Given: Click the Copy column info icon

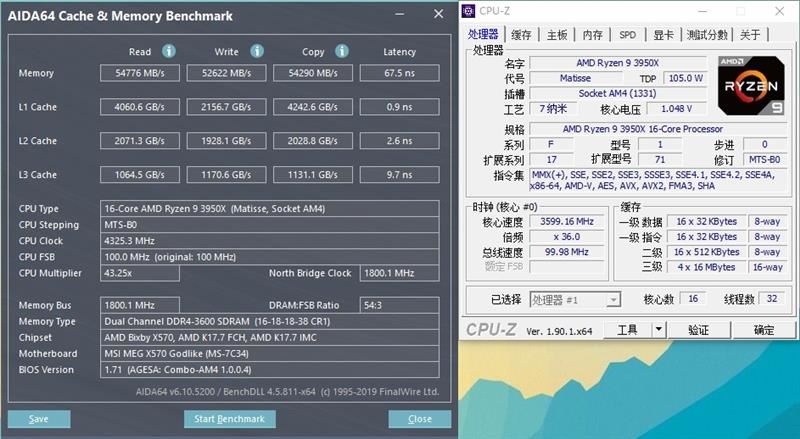Looking at the screenshot, I should (342, 51).
